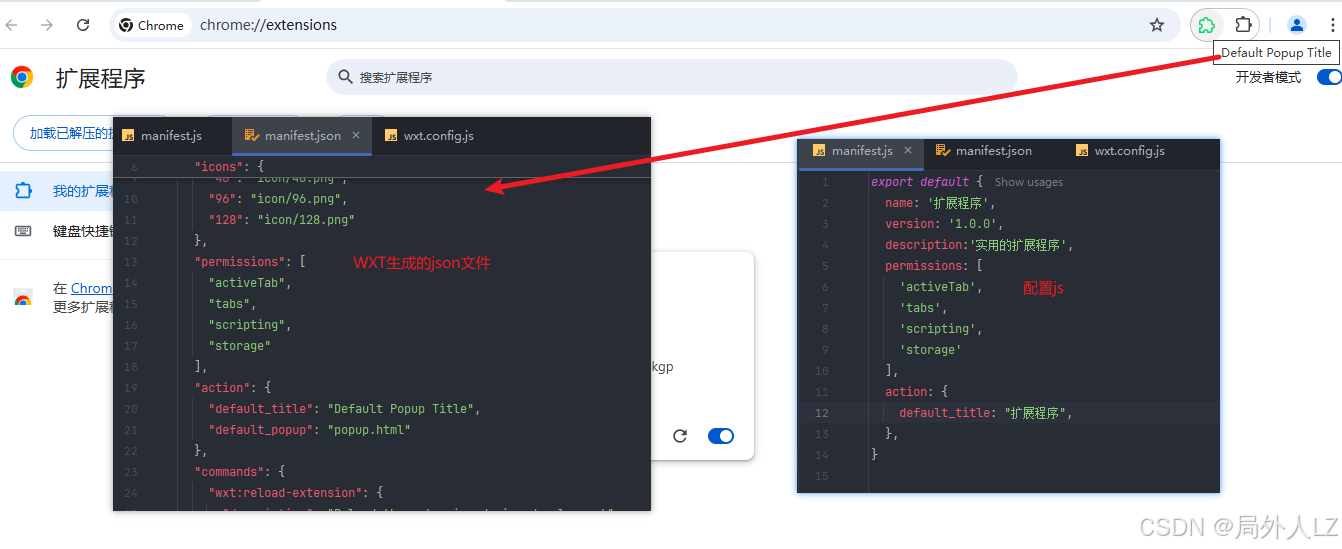Switch to manifest.json tab in the JS editor
The height and width of the screenshot is (549, 1342).
pos(984,151)
